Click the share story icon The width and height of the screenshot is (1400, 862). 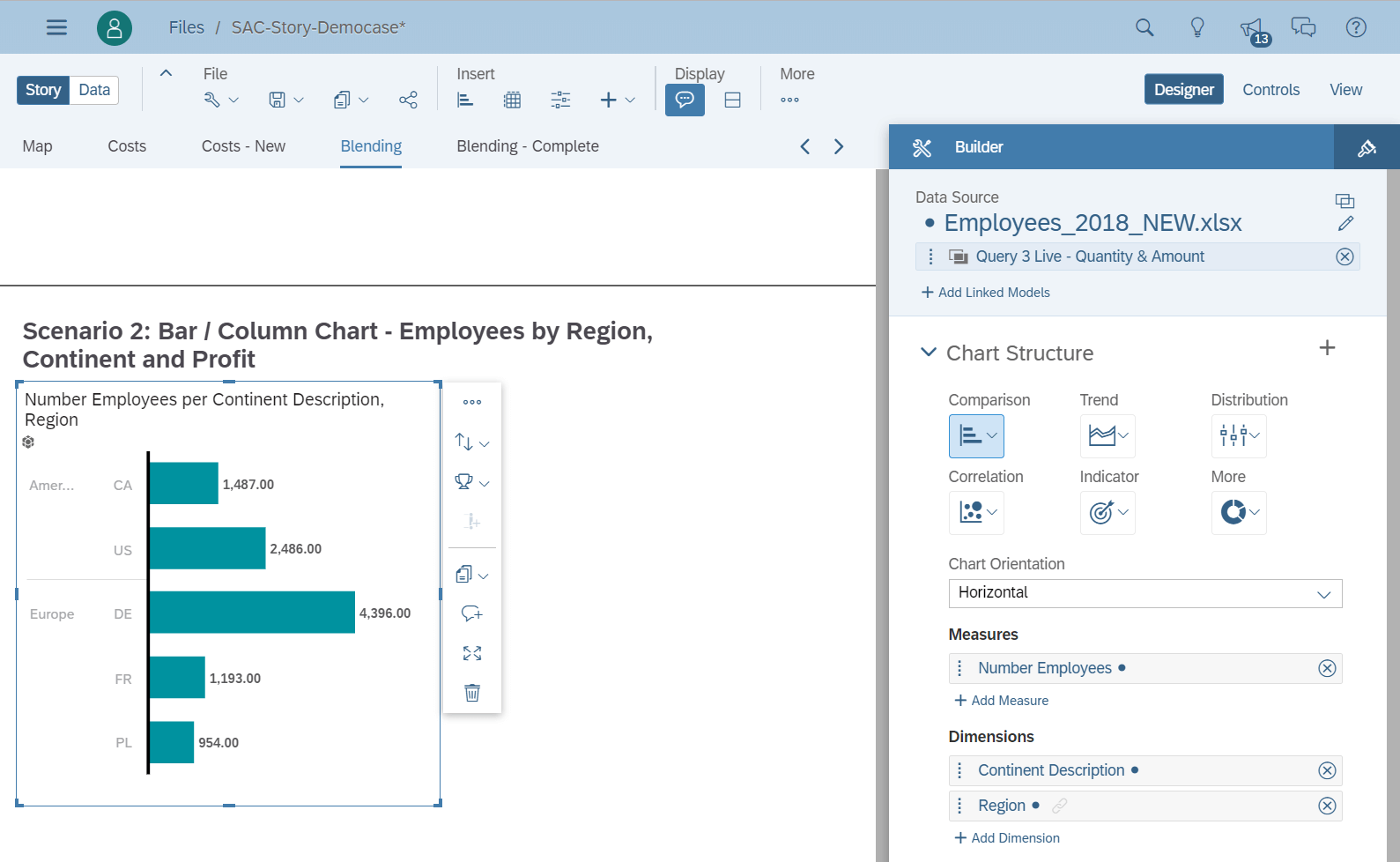(408, 100)
